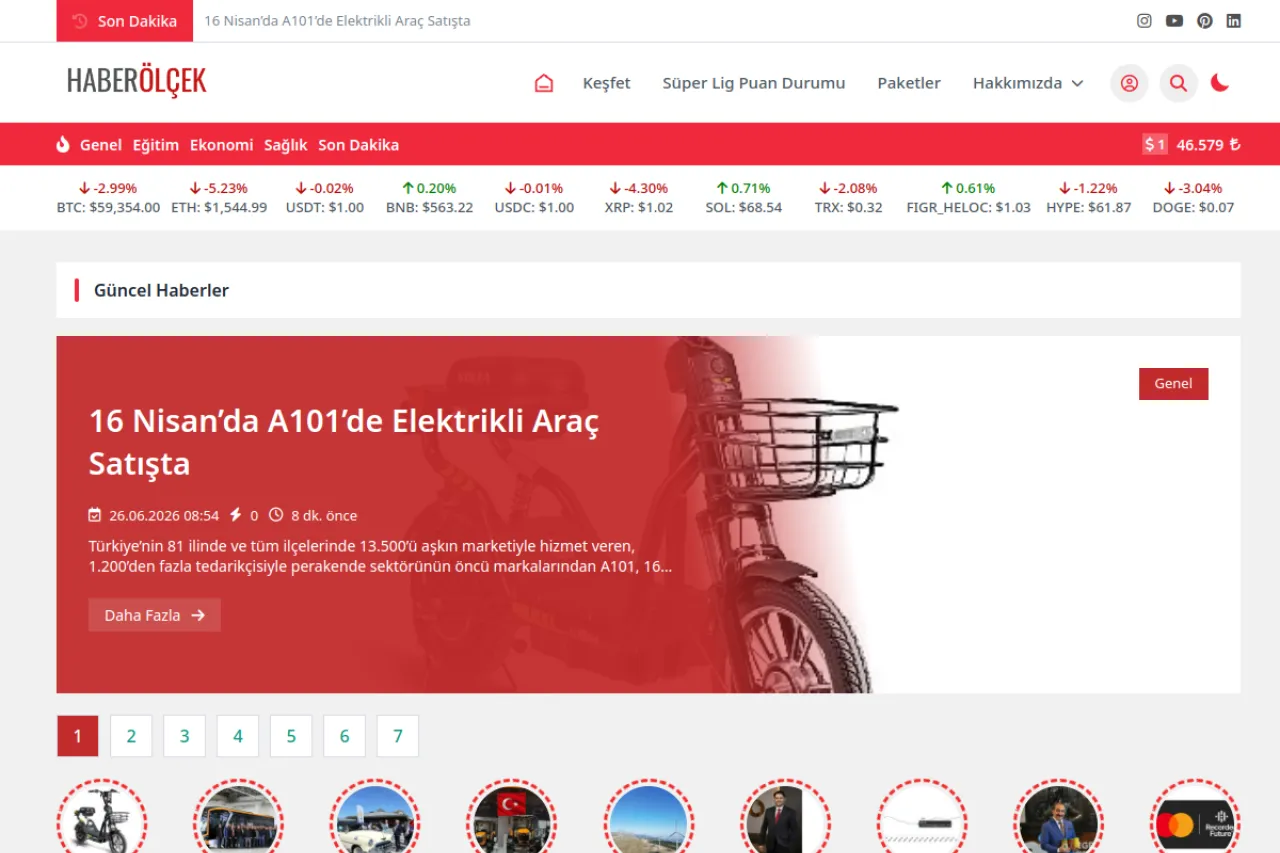This screenshot has width=1280, height=853.
Task: Click the Genel tag on slider
Action: click(x=1173, y=384)
